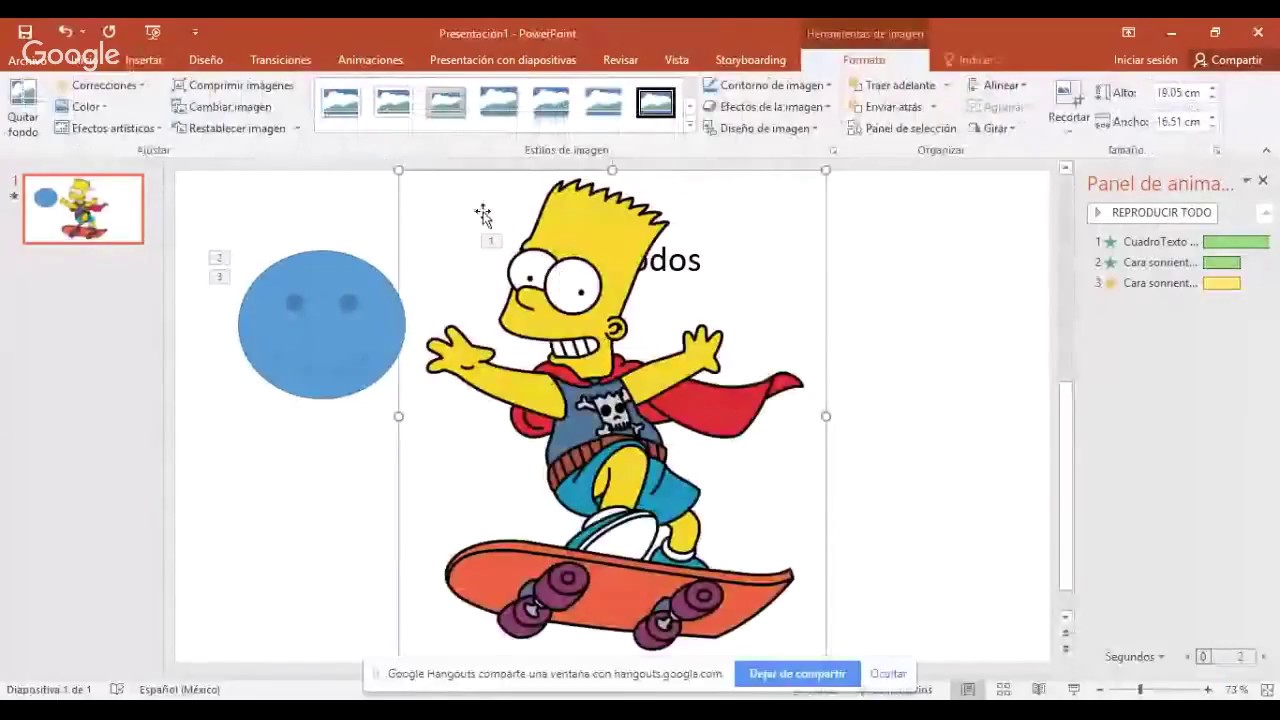Undo the last action
Viewport: 1280px width, 720px height.
(x=65, y=32)
